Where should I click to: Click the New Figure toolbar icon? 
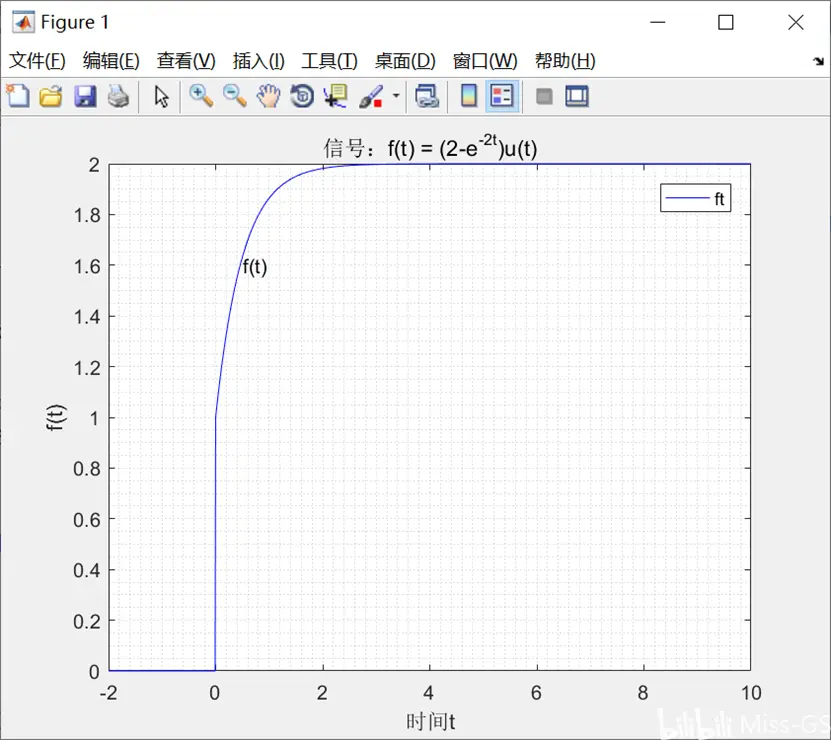[18, 96]
